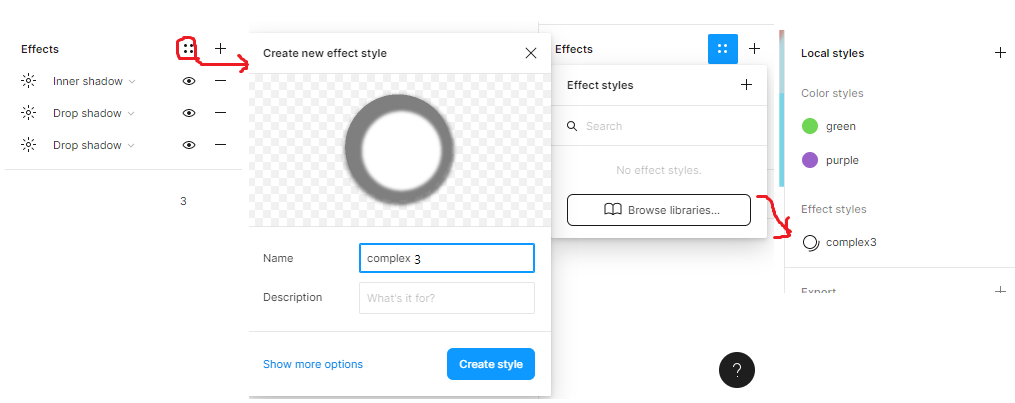Open the help question mark button
The height and width of the screenshot is (403, 1015).
(737, 370)
